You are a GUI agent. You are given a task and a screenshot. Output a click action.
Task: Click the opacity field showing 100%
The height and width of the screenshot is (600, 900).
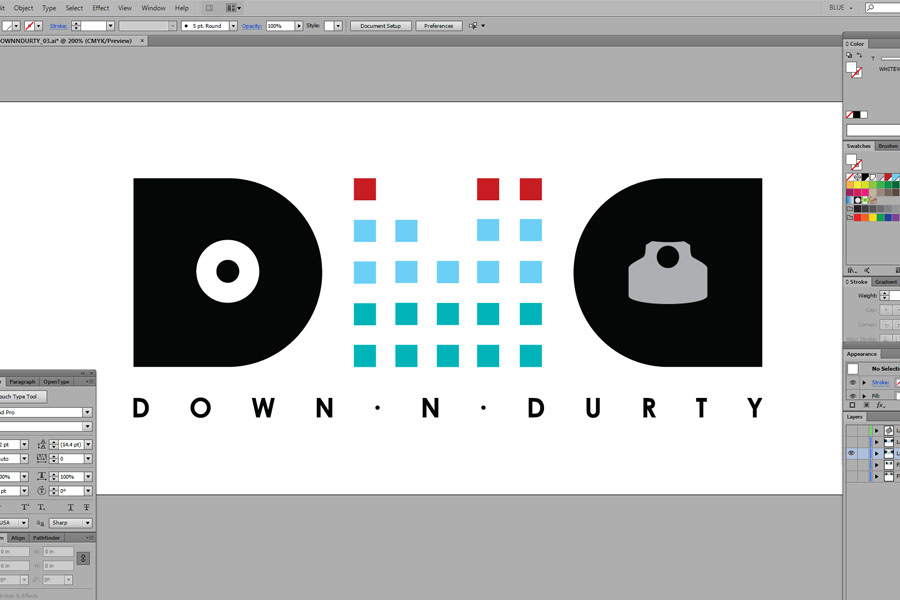(281, 26)
